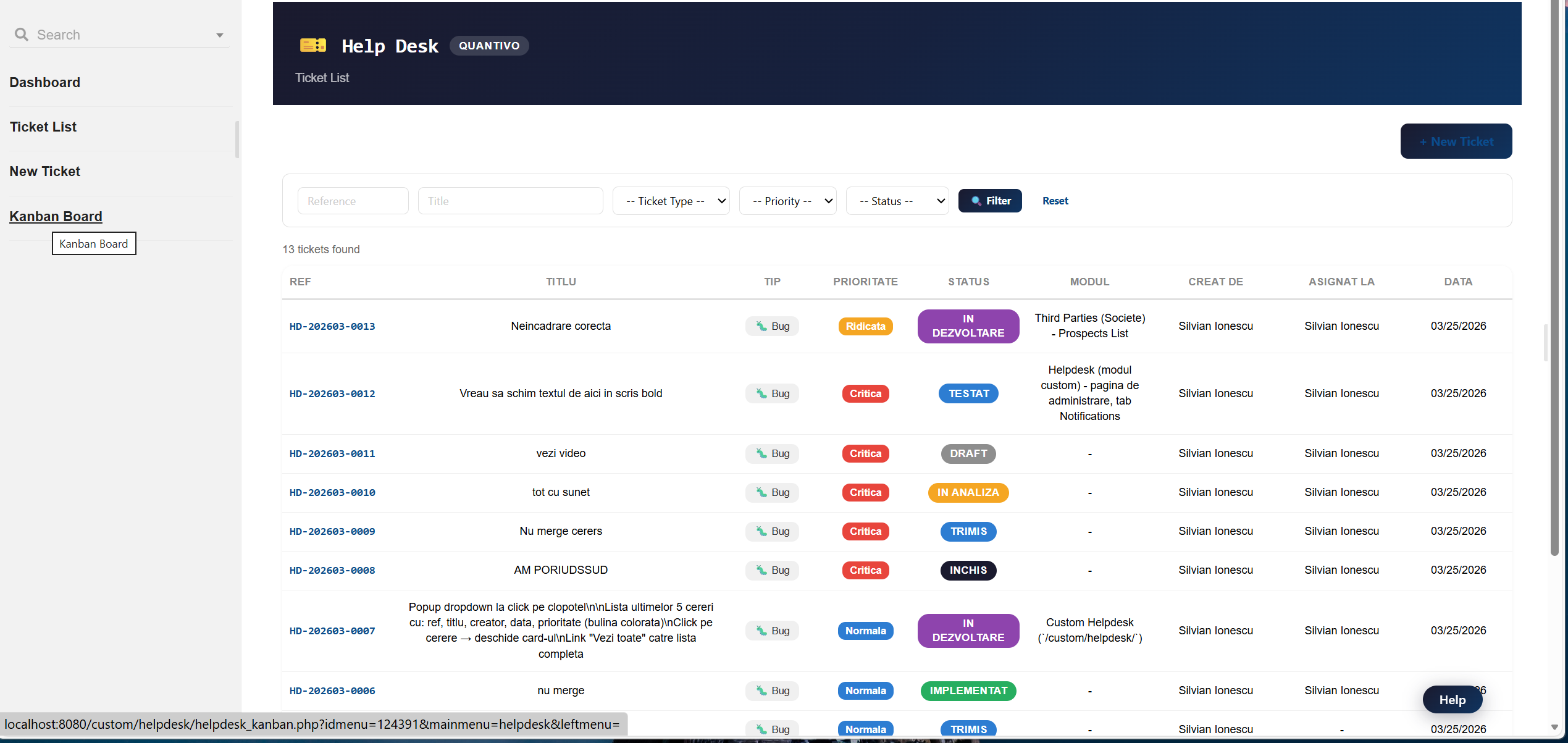Click Bug type icon for ticket HD-202603-0012
The image size is (1568, 743).
[x=761, y=393]
